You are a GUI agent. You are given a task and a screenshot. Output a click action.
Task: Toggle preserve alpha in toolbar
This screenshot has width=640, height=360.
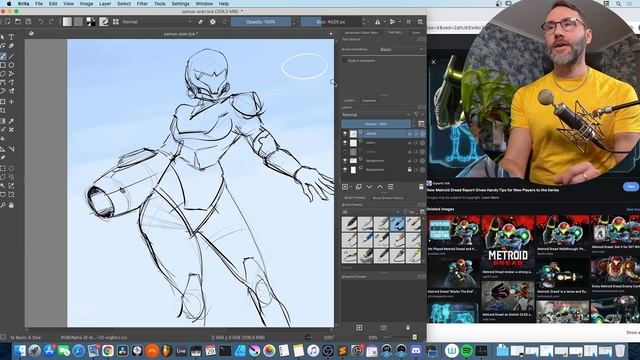click(213, 22)
